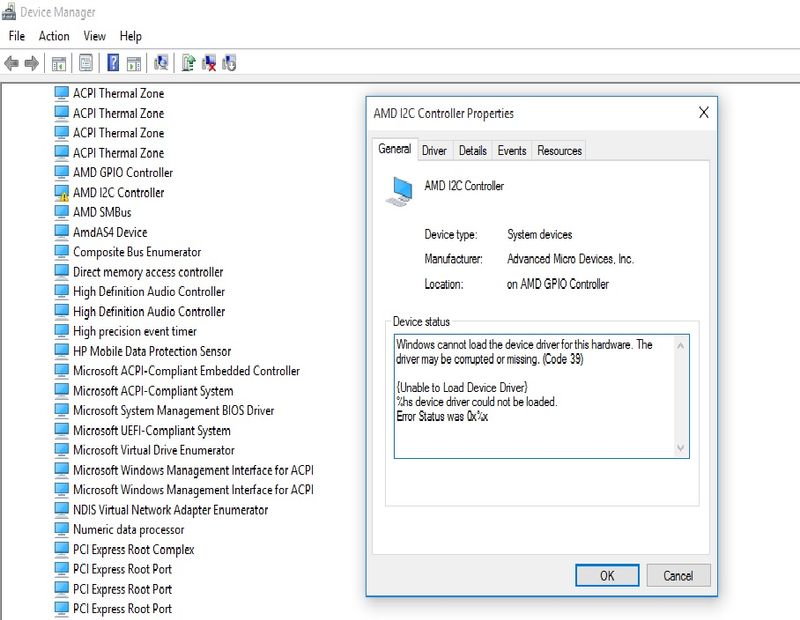Select Numeric data processor entry
This screenshot has width=800, height=620.
point(129,530)
